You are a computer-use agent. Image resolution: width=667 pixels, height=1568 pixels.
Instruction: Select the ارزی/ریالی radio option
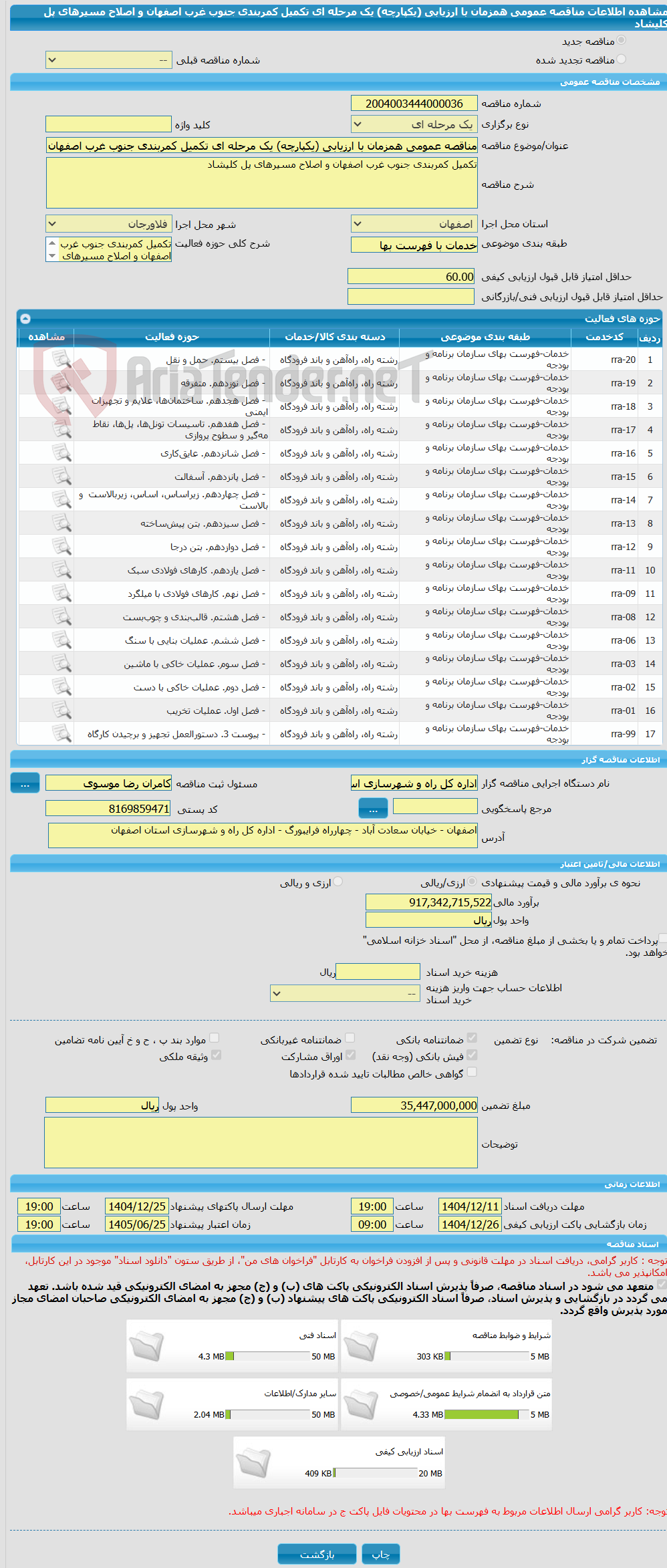(x=473, y=882)
